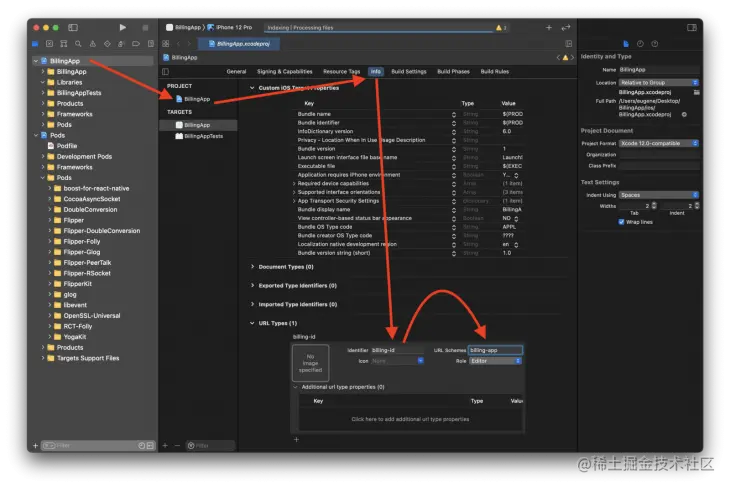
Task: Switch to the Build Rules tab
Action: tap(495, 72)
